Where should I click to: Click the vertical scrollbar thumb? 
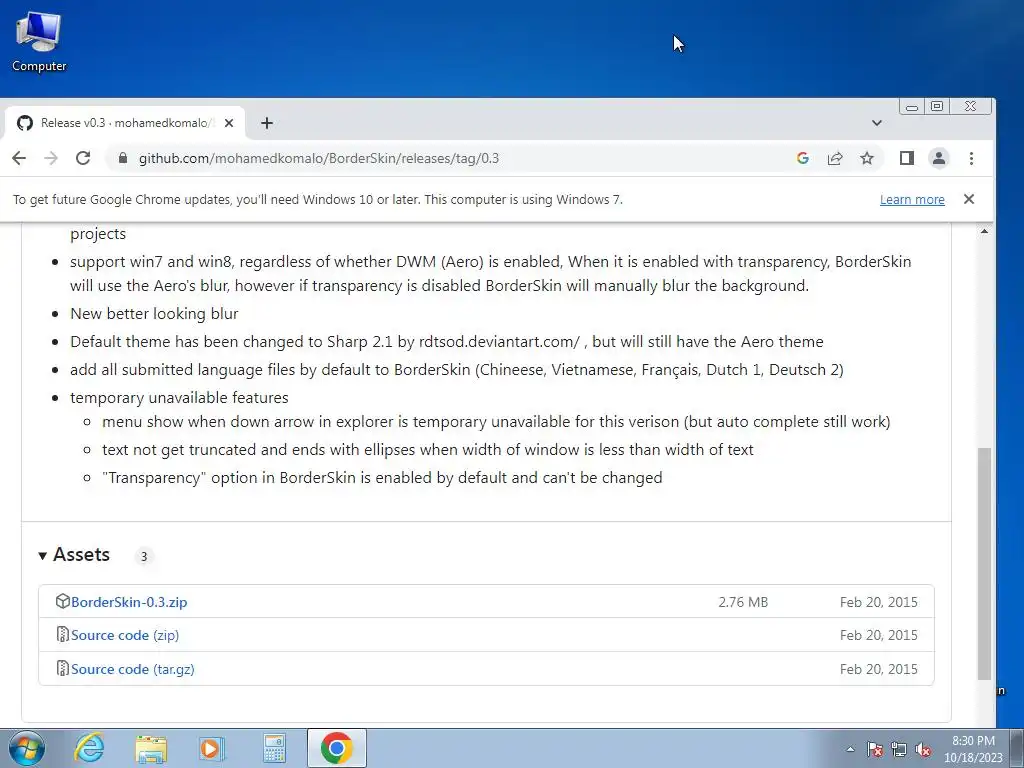pos(984,564)
